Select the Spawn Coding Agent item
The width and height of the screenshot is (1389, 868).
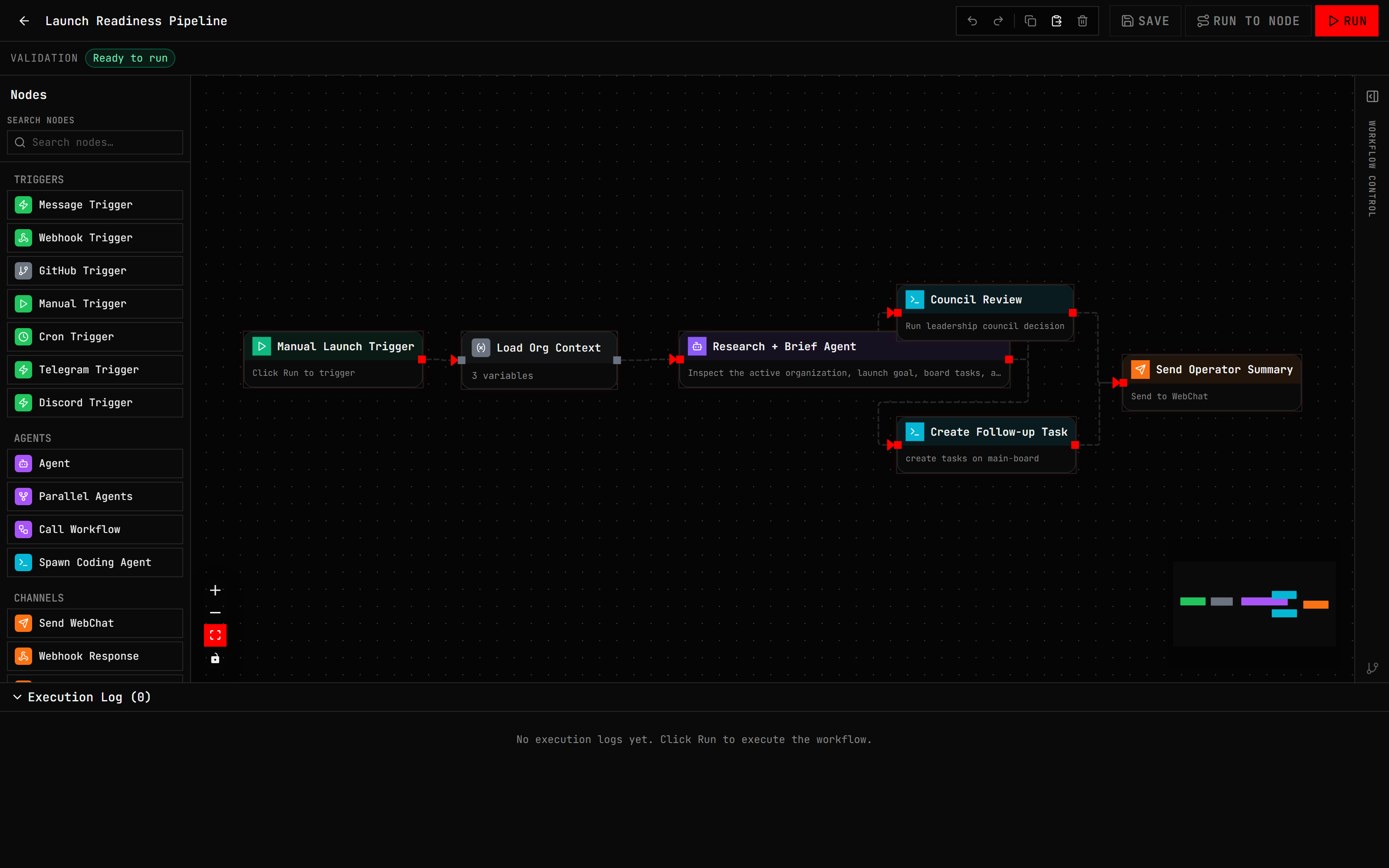click(x=95, y=562)
